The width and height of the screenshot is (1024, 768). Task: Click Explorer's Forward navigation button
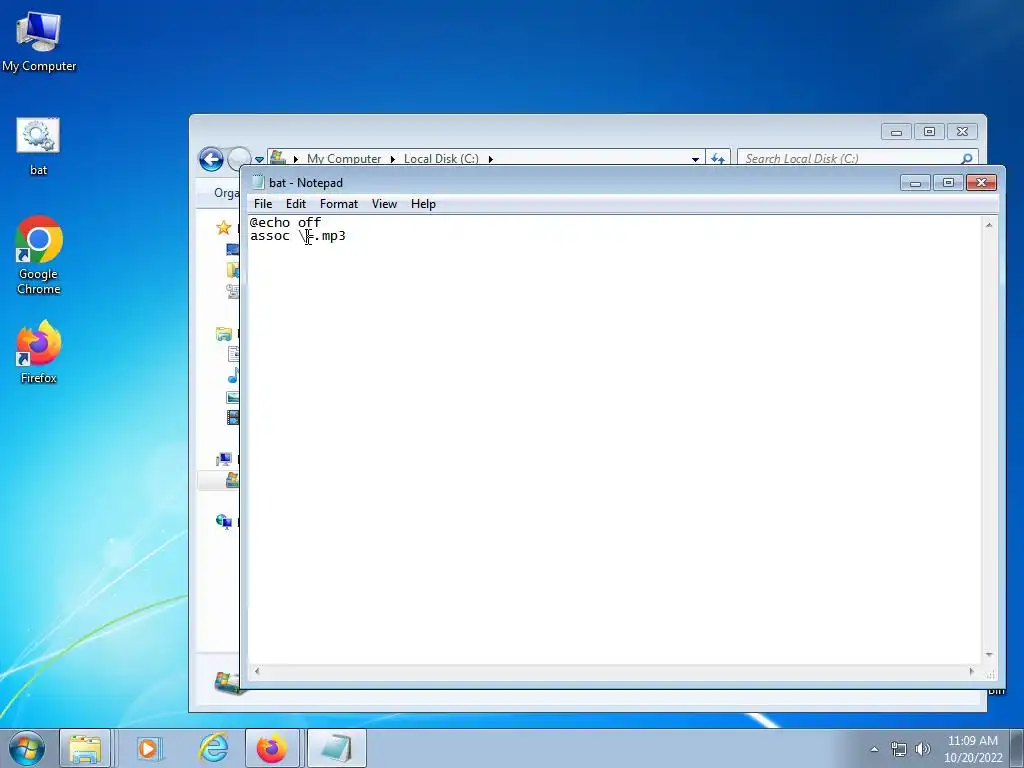[239, 159]
